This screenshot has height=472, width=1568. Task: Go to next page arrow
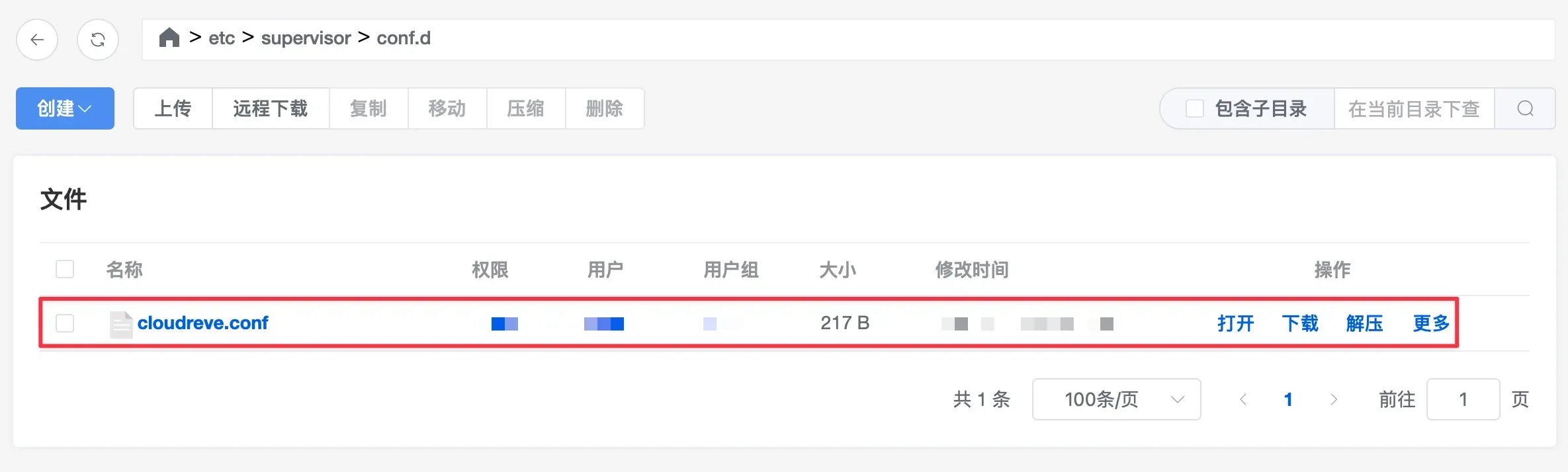[x=1333, y=399]
